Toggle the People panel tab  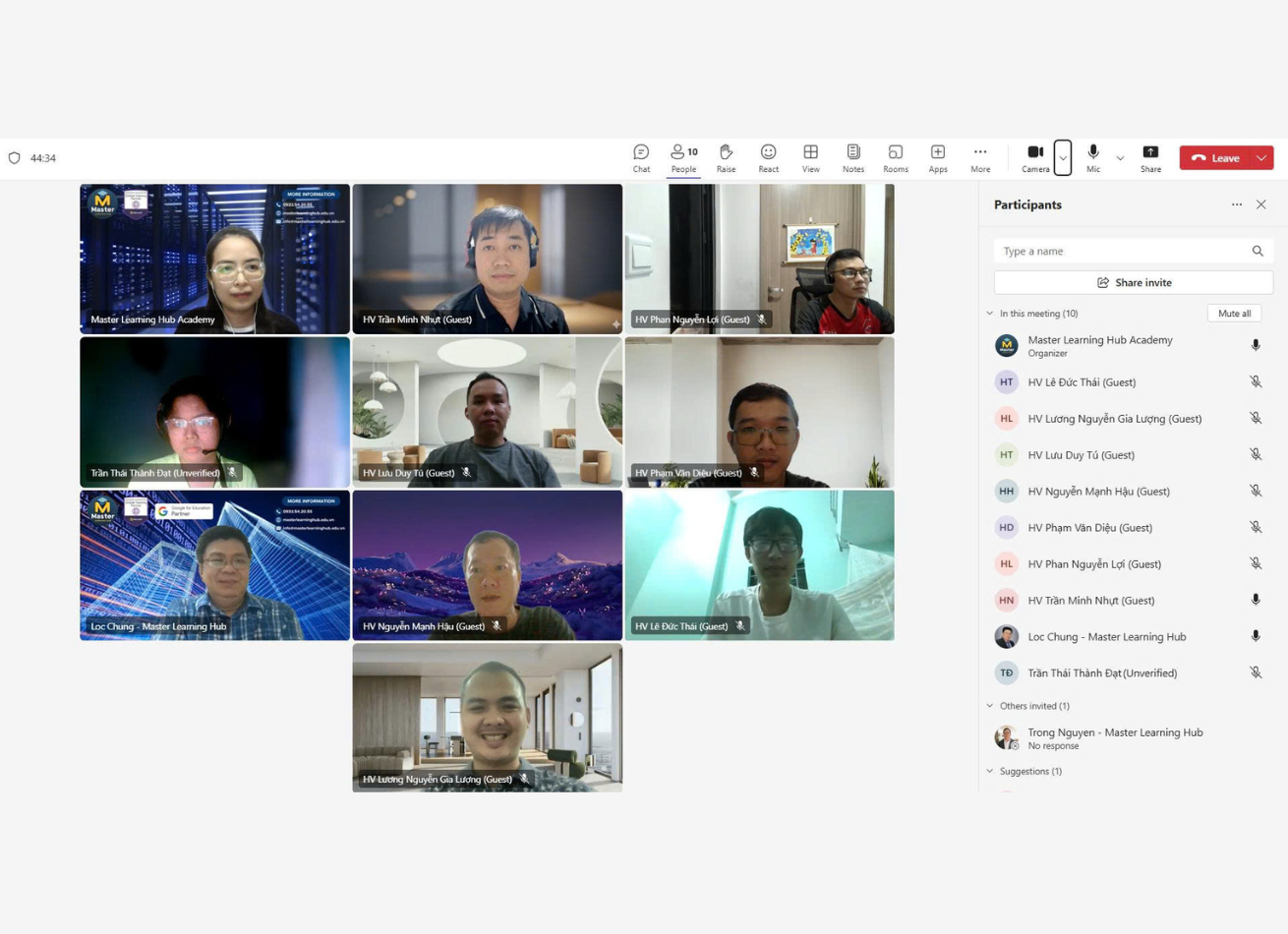pyautogui.click(x=683, y=157)
